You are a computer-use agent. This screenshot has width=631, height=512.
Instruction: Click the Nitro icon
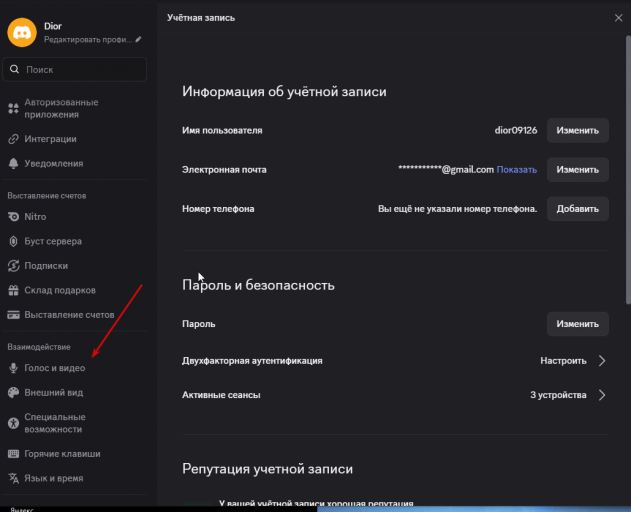click(x=13, y=217)
